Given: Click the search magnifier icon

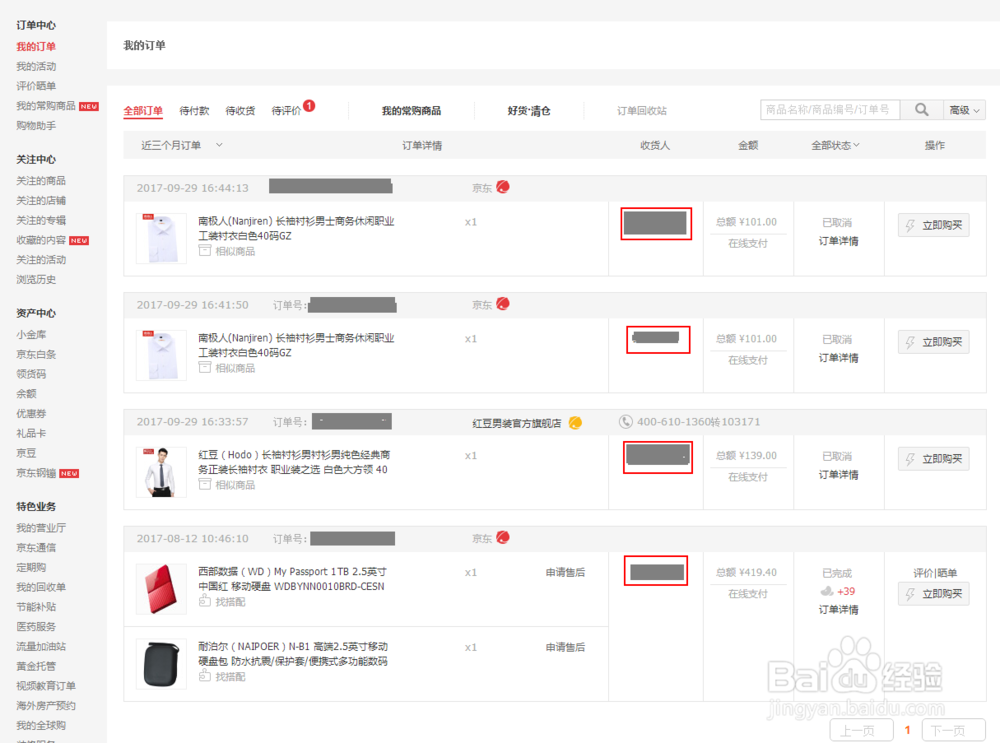Looking at the screenshot, I should tap(922, 110).
